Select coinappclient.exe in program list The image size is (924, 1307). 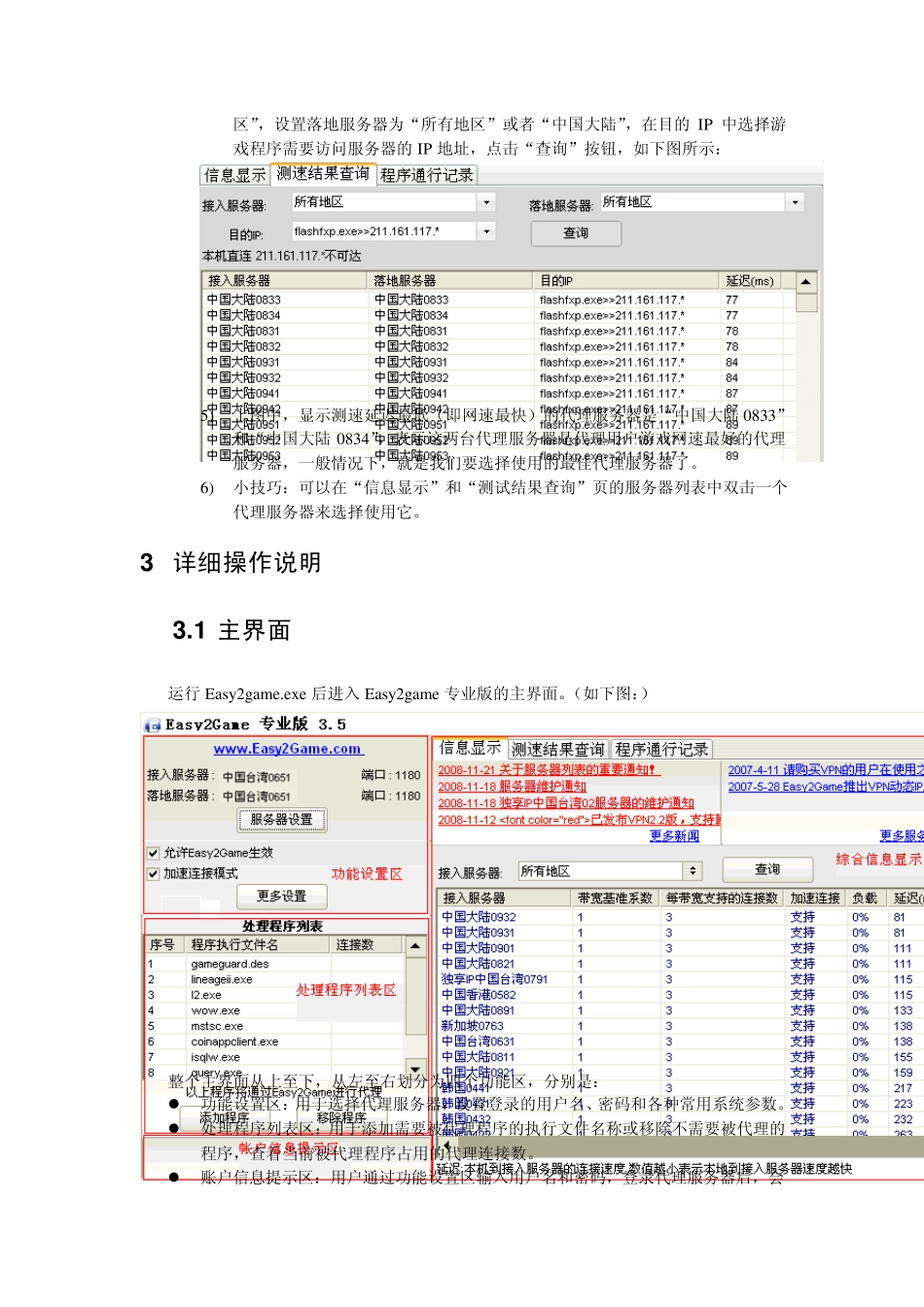point(274,1042)
